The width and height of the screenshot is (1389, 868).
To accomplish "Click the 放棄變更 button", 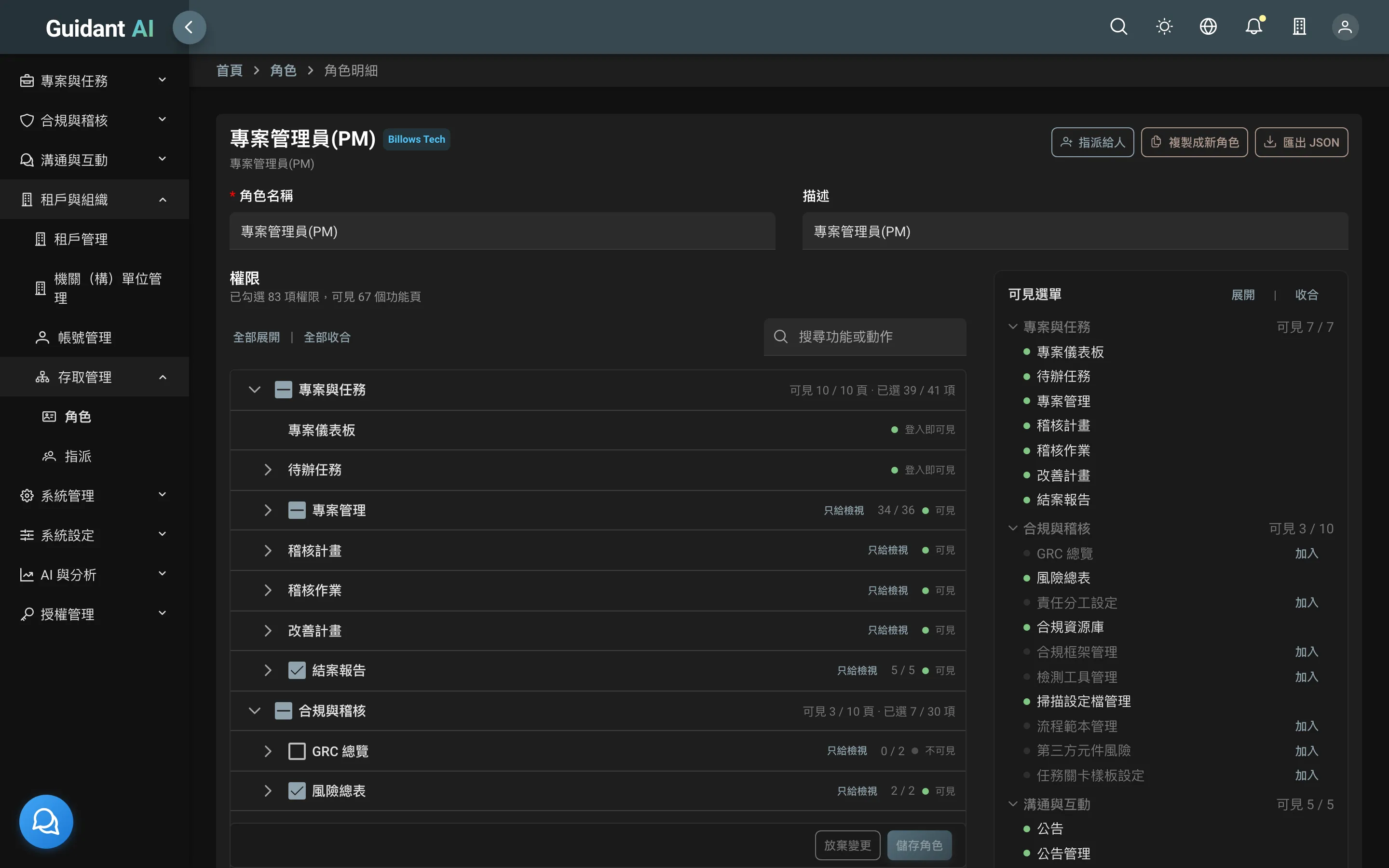I will click(847, 845).
